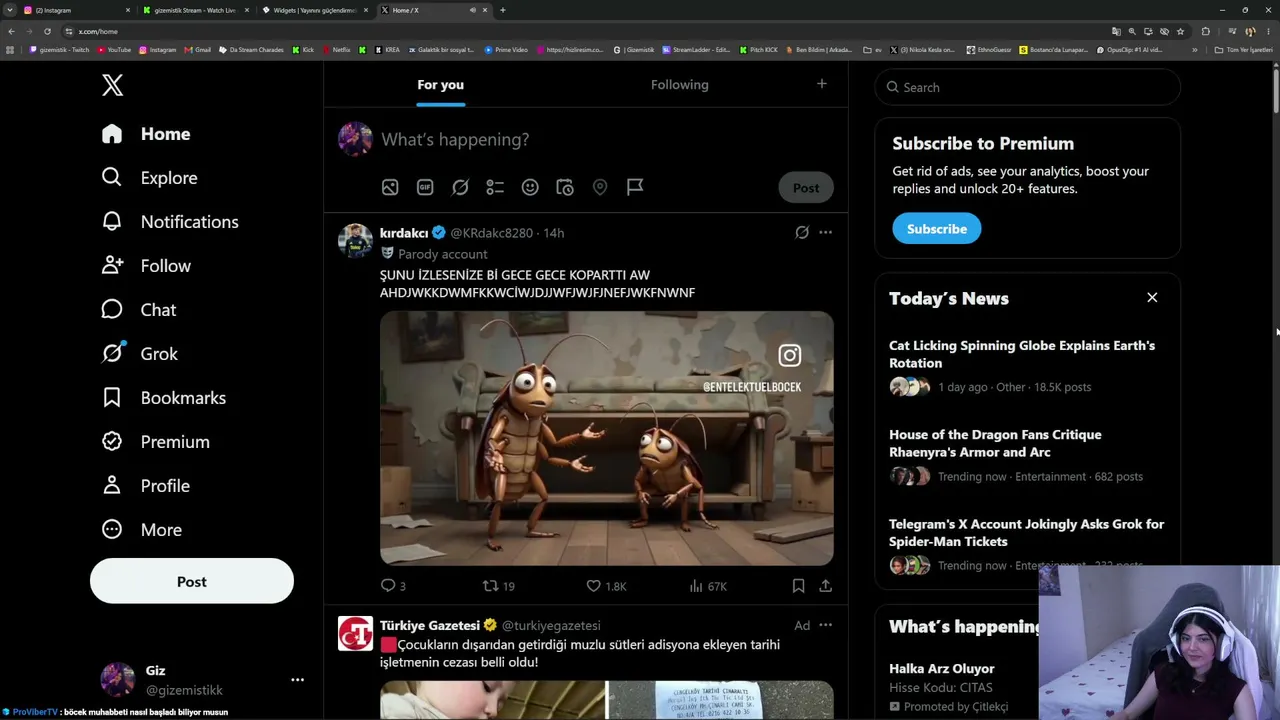Screen dimensions: 1280x720
Task: Click the Grok icon on kırdakcı's post
Action: click(x=802, y=232)
